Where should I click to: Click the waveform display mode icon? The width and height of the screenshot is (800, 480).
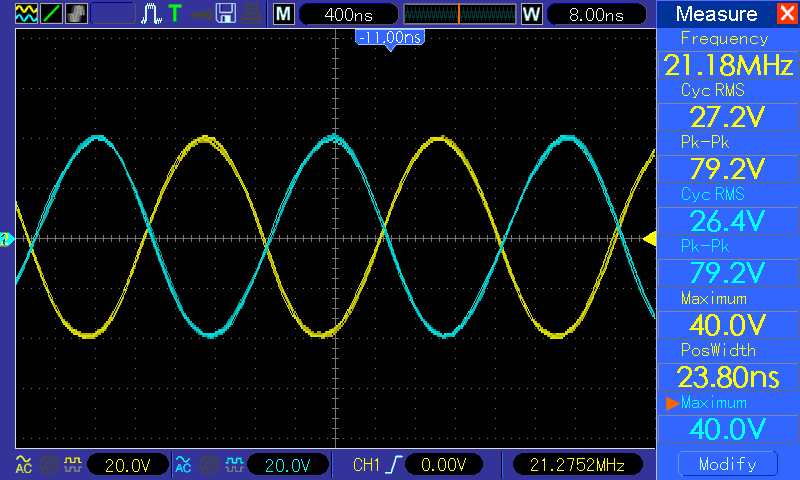(26, 14)
